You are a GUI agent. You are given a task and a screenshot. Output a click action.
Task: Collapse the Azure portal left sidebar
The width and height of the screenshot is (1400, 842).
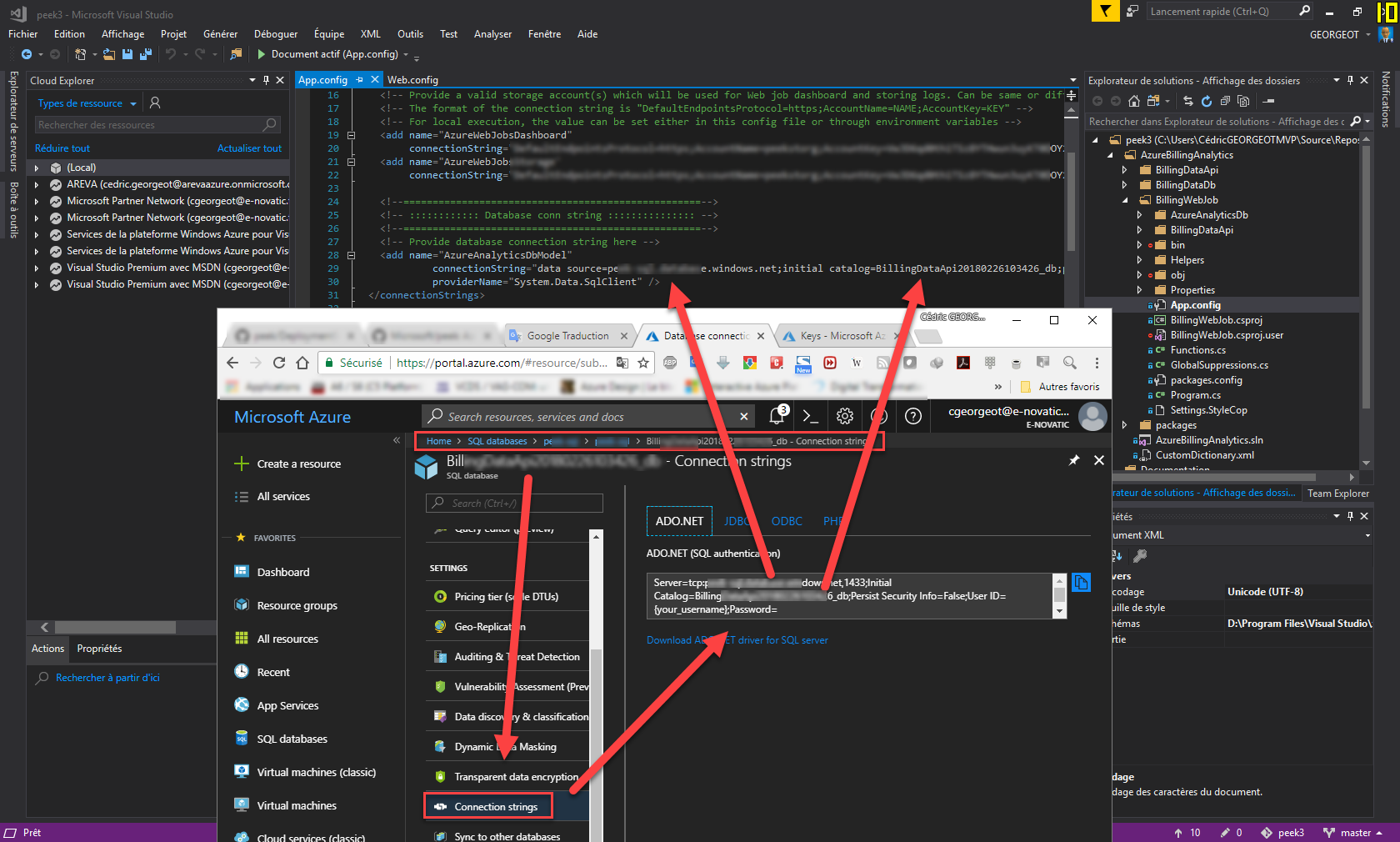(x=397, y=440)
